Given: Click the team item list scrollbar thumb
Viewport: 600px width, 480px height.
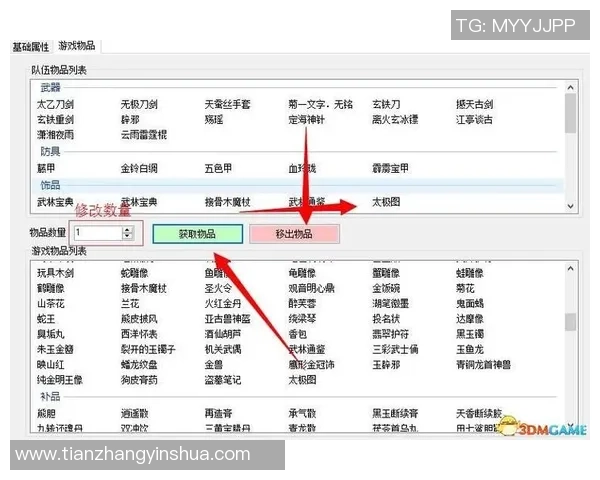Looking at the screenshot, I should 570,113.
